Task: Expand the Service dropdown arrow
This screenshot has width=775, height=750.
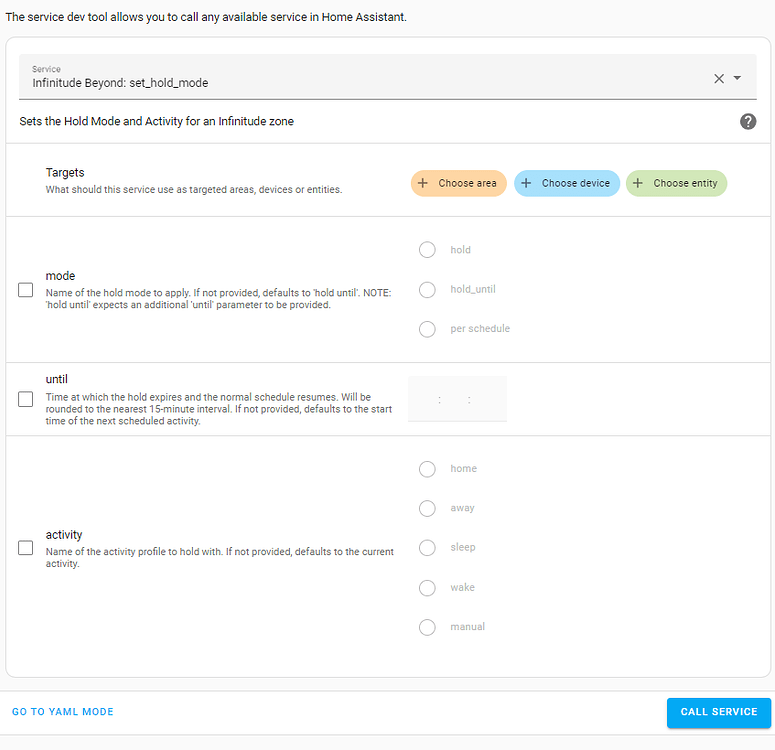Action: click(x=738, y=78)
